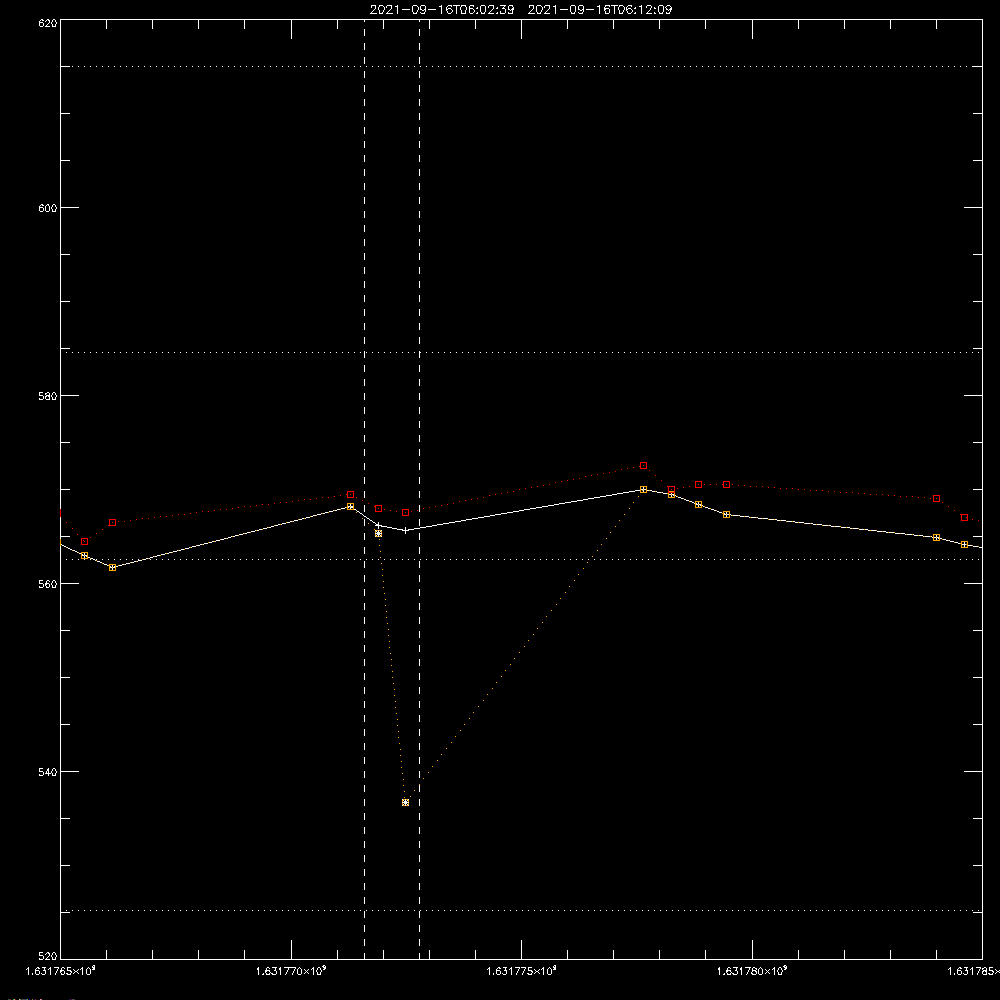
Task: Pick the orange marker near 565 between dashed lines
Action: pos(379,534)
